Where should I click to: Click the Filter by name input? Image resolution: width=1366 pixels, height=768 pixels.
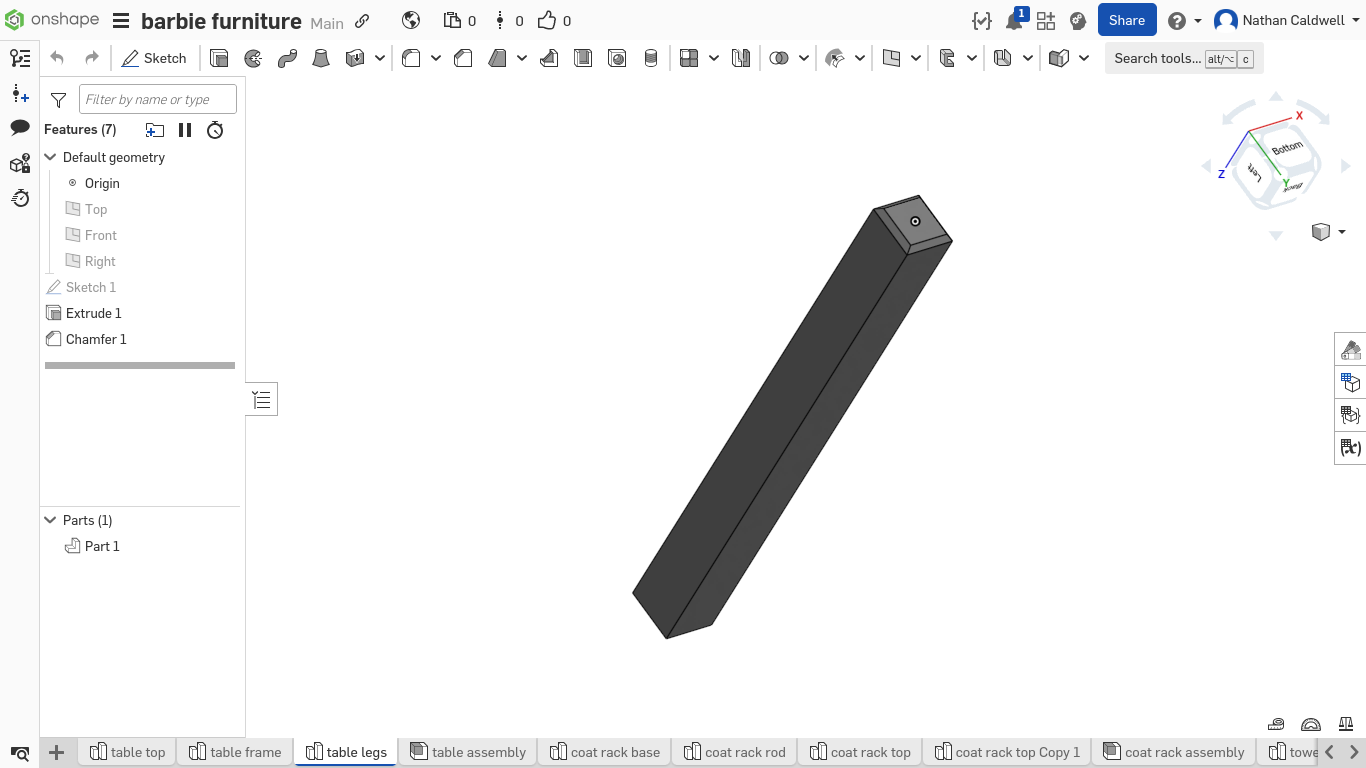click(x=158, y=99)
